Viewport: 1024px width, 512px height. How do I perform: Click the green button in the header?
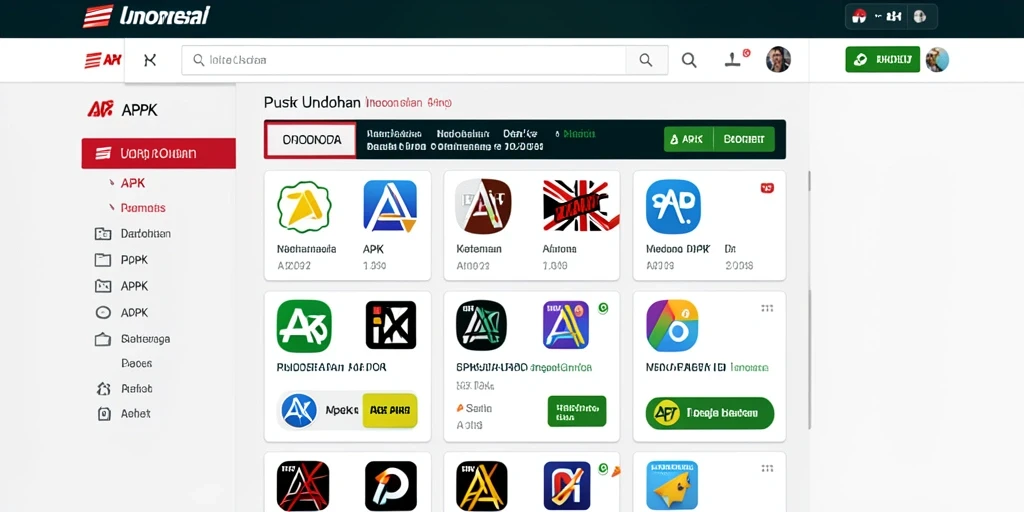pos(882,59)
